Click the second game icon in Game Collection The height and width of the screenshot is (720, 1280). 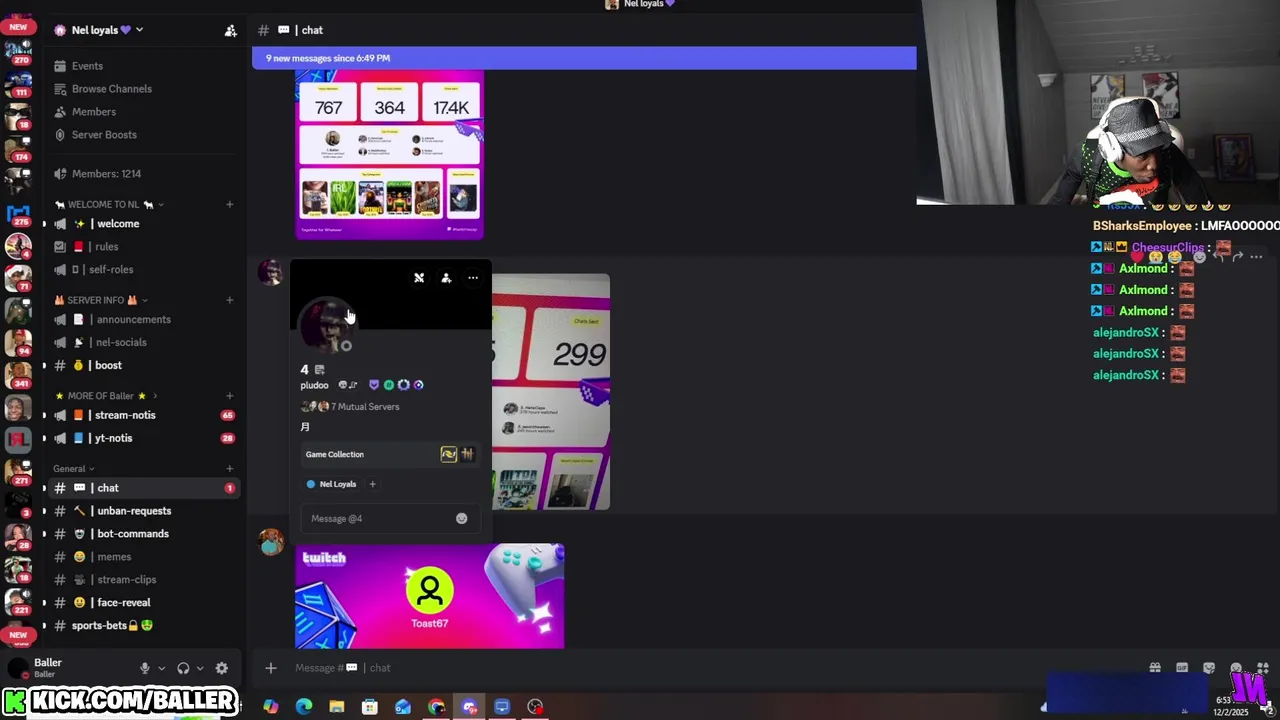(467, 454)
